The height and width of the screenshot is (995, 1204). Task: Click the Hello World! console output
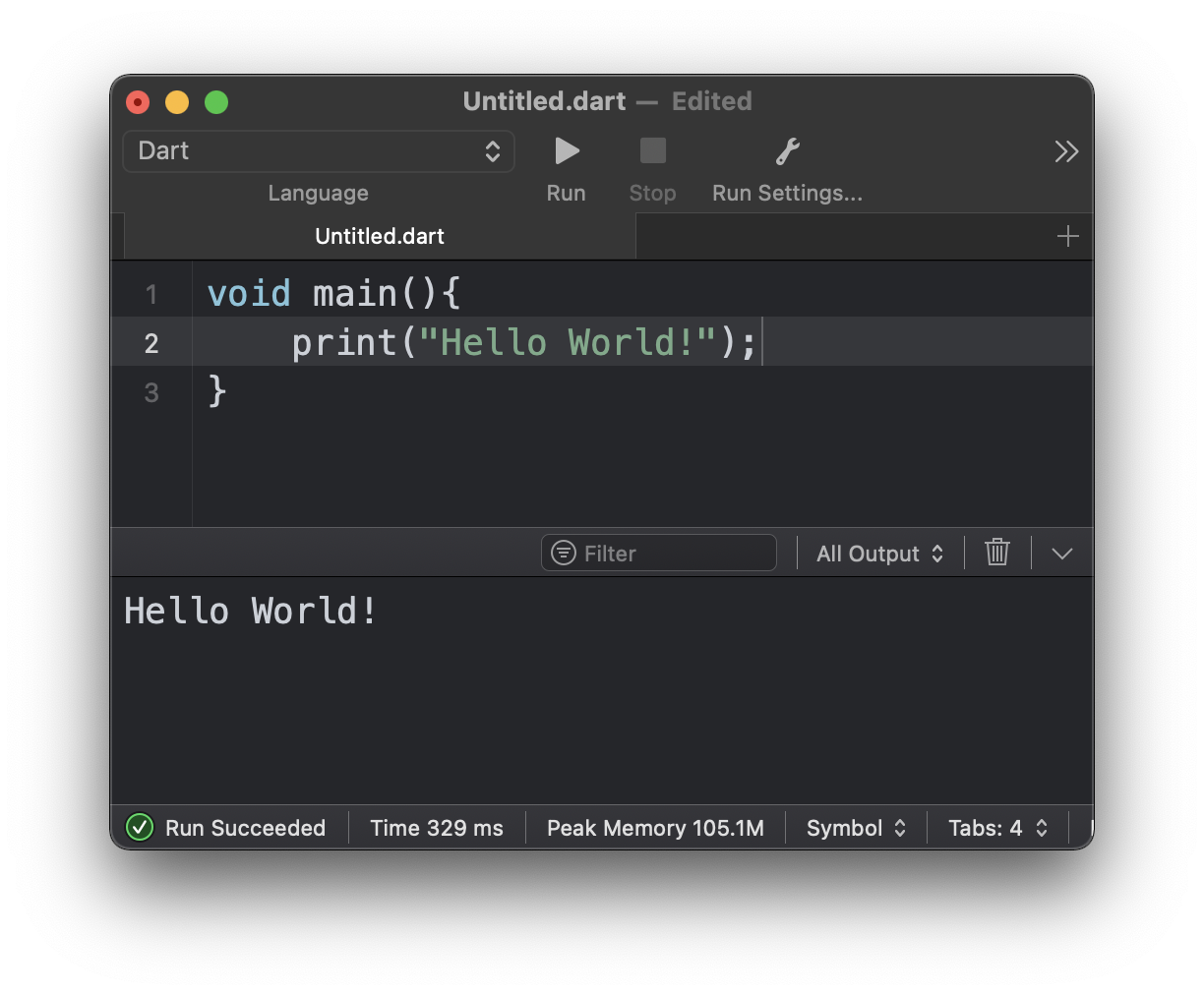tap(251, 611)
